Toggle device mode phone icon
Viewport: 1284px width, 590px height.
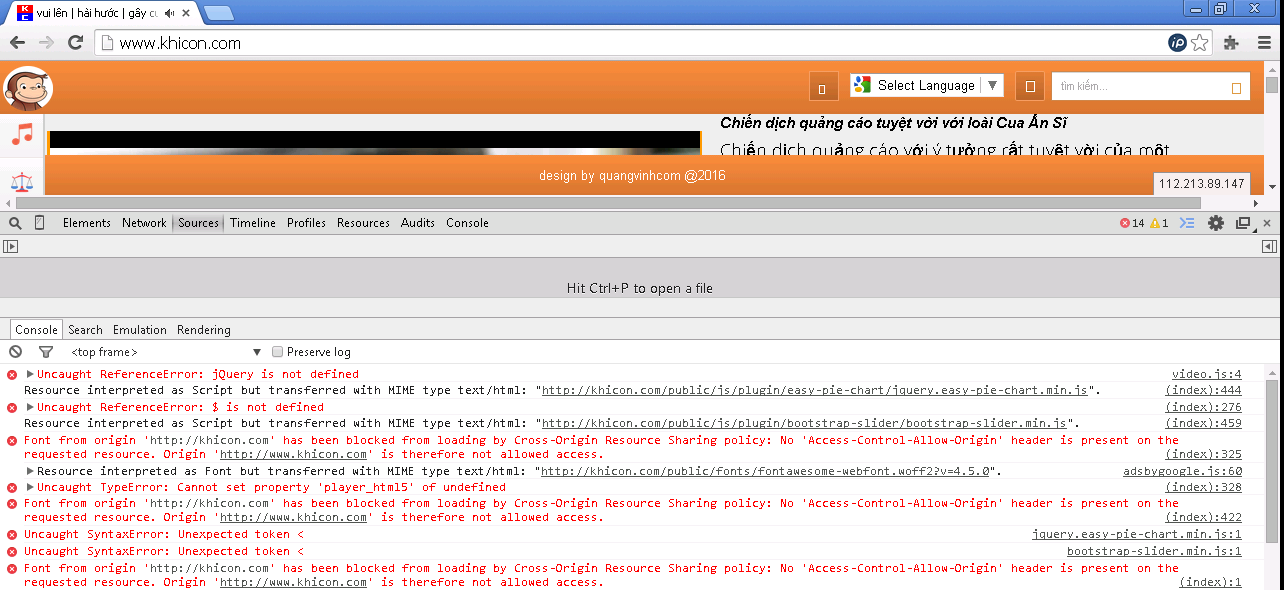click(x=39, y=223)
